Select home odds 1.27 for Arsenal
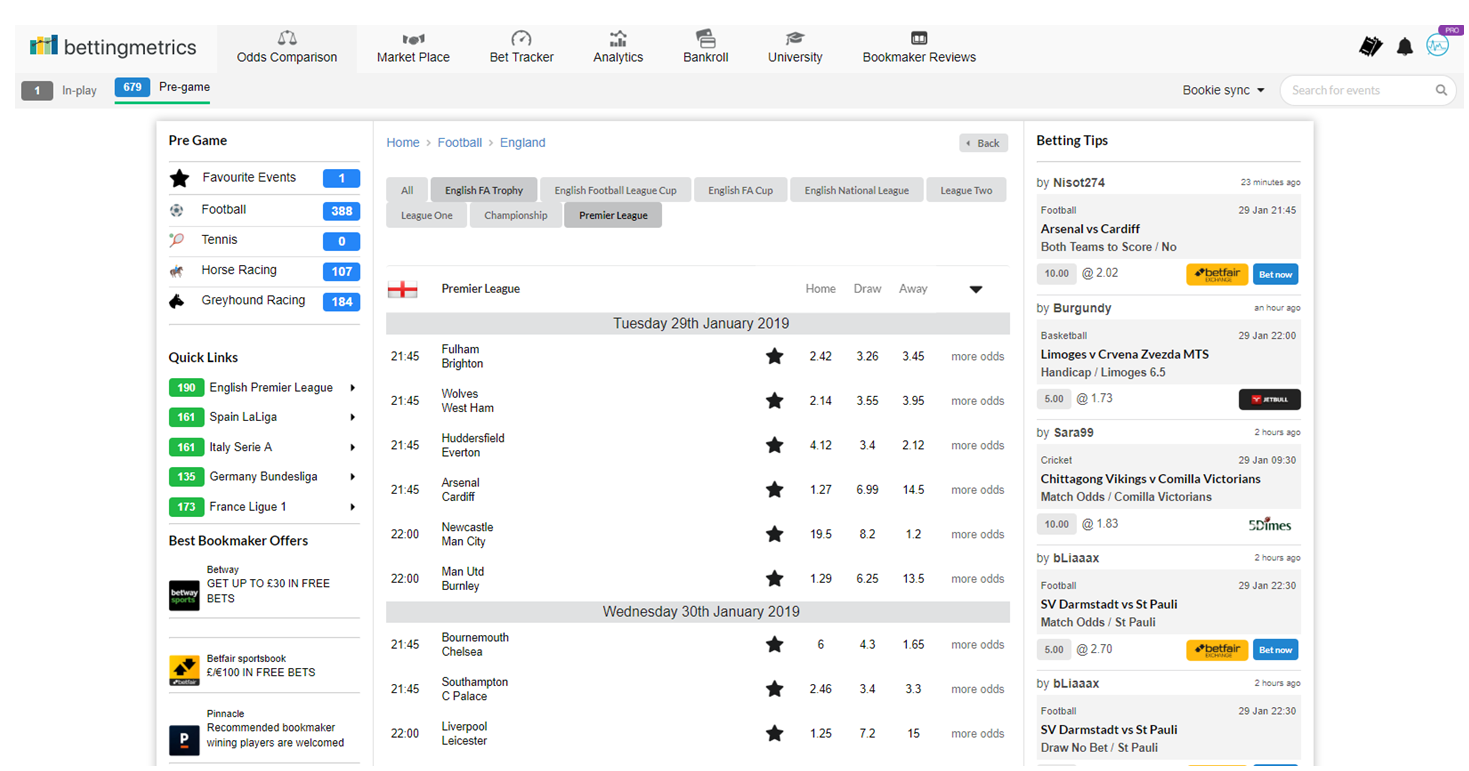This screenshot has height=771, width=1469. [x=821, y=490]
